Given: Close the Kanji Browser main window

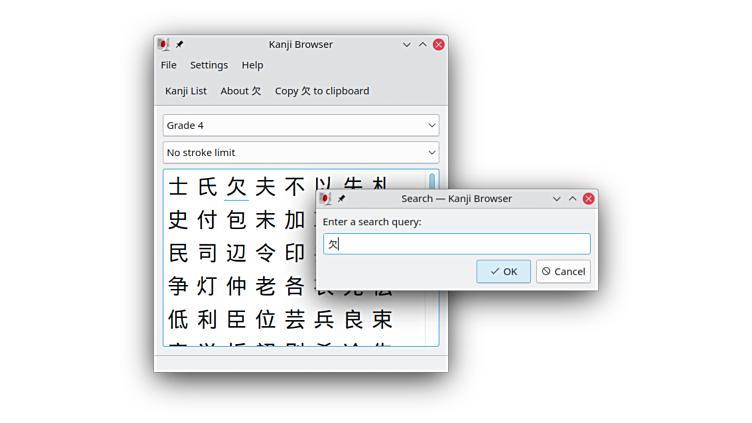Looking at the screenshot, I should [x=439, y=44].
